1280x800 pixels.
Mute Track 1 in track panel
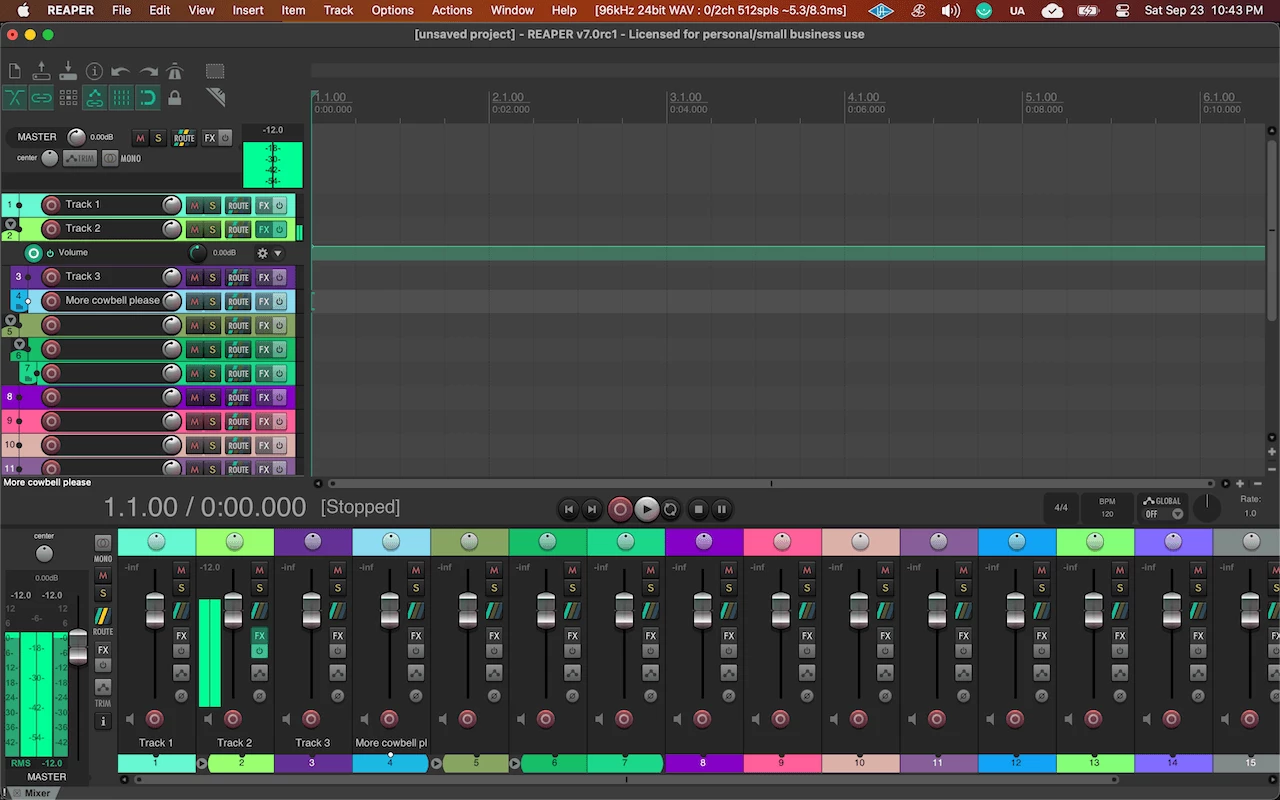click(x=194, y=205)
